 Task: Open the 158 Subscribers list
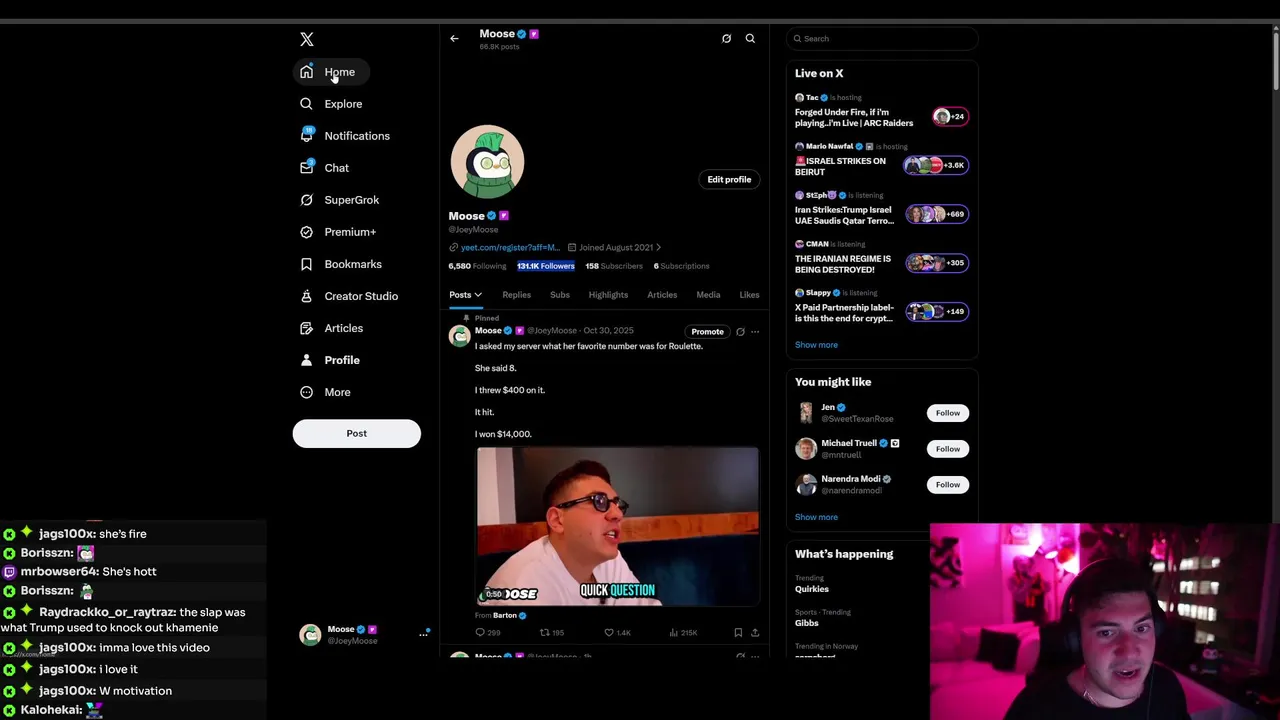point(614,266)
